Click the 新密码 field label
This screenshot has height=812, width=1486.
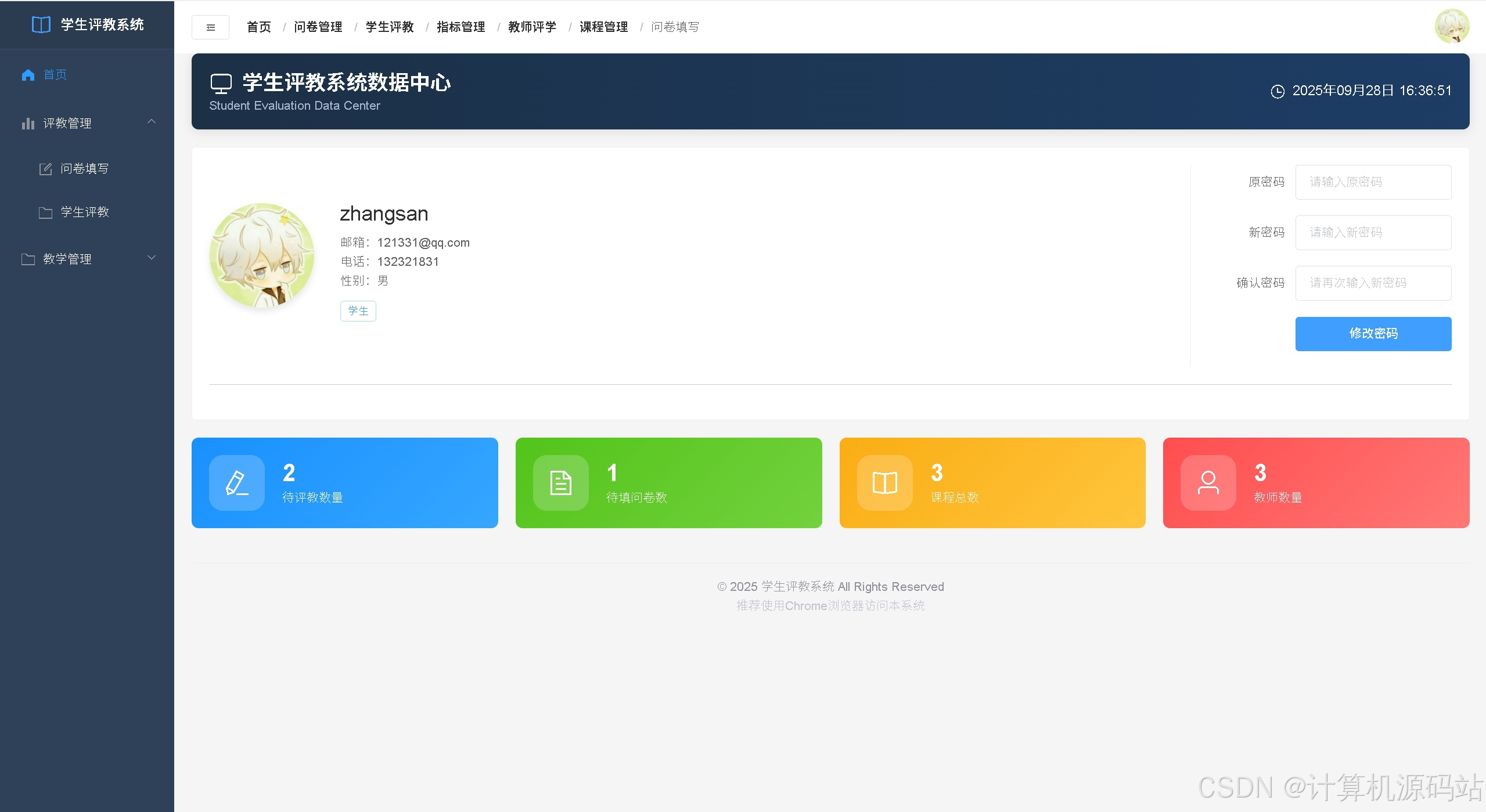pyautogui.click(x=1266, y=233)
